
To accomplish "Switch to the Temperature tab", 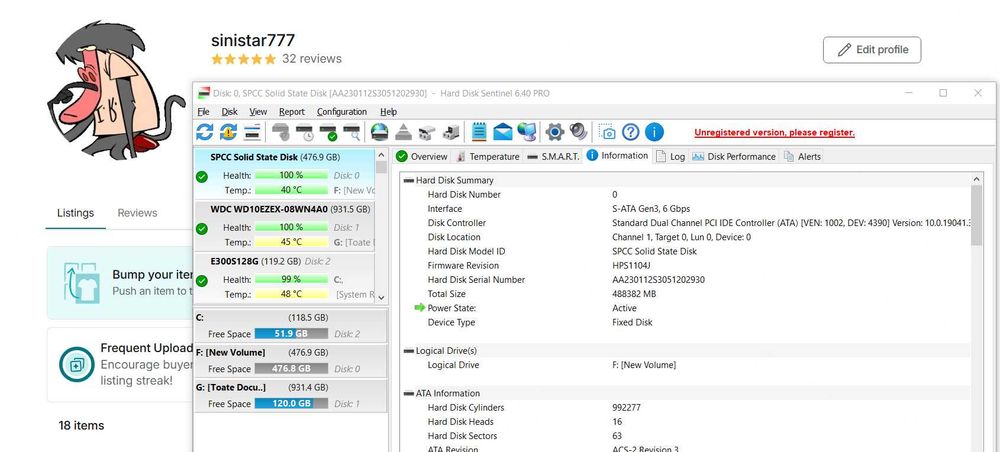I will [x=488, y=156].
